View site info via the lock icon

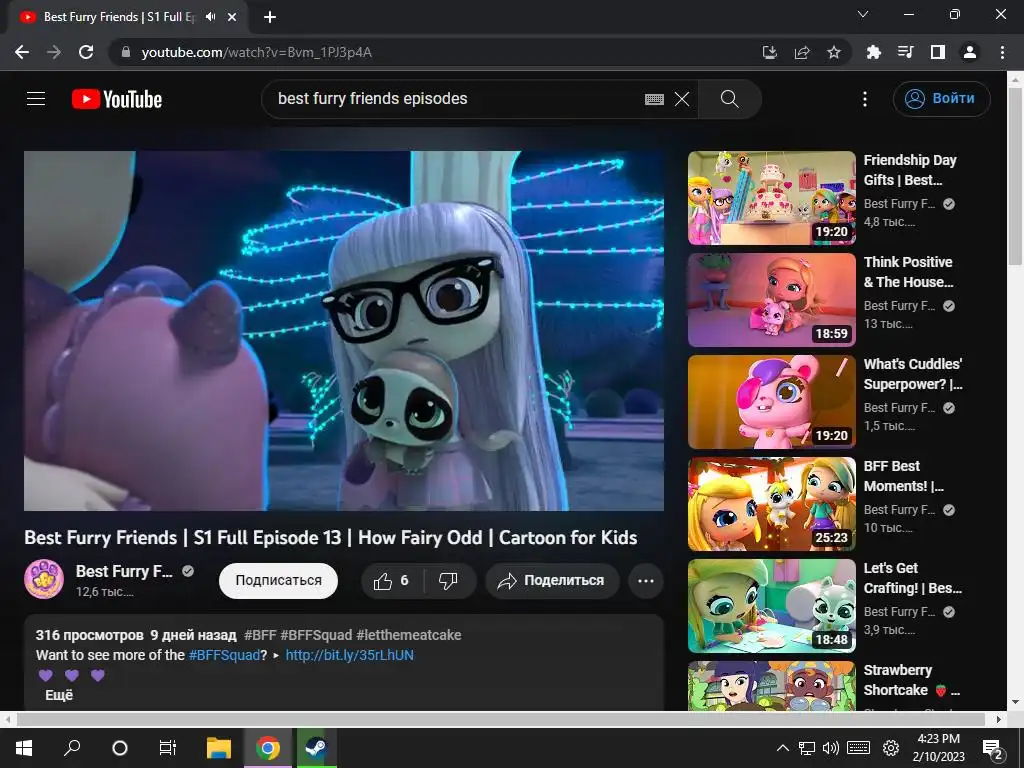[x=126, y=52]
